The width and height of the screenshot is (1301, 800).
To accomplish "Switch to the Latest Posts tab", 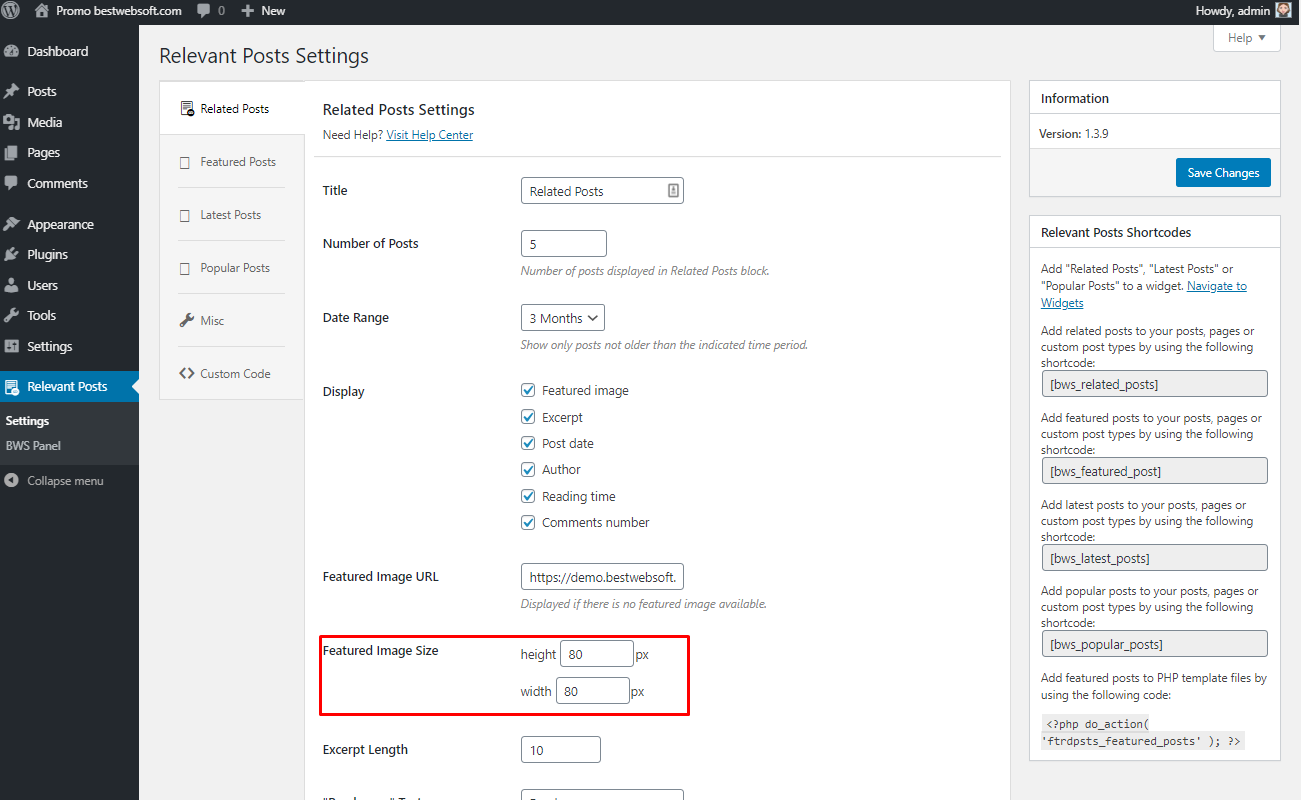I will (232, 215).
